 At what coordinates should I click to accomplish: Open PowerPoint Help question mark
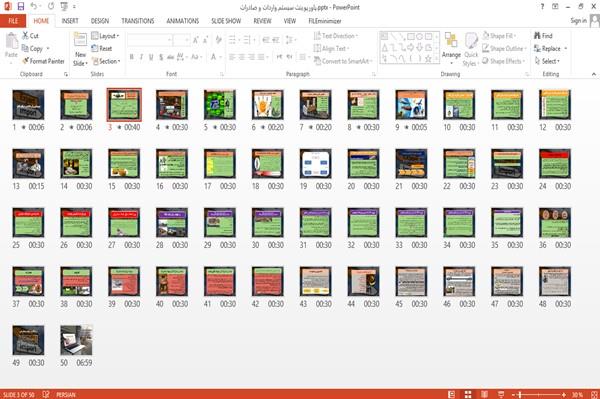(542, 7)
